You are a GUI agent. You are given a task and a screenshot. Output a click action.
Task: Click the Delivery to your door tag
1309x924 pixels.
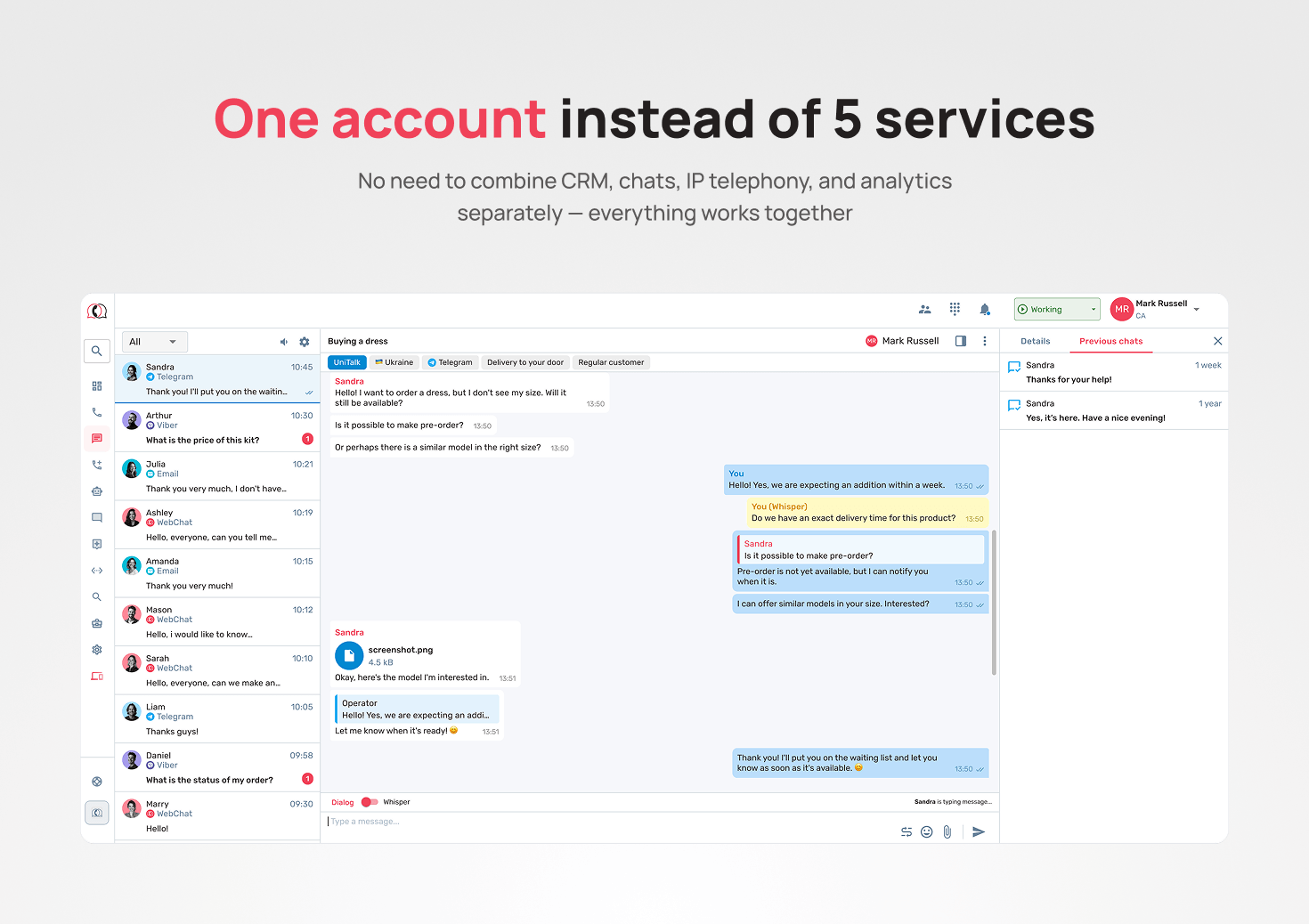tap(525, 362)
